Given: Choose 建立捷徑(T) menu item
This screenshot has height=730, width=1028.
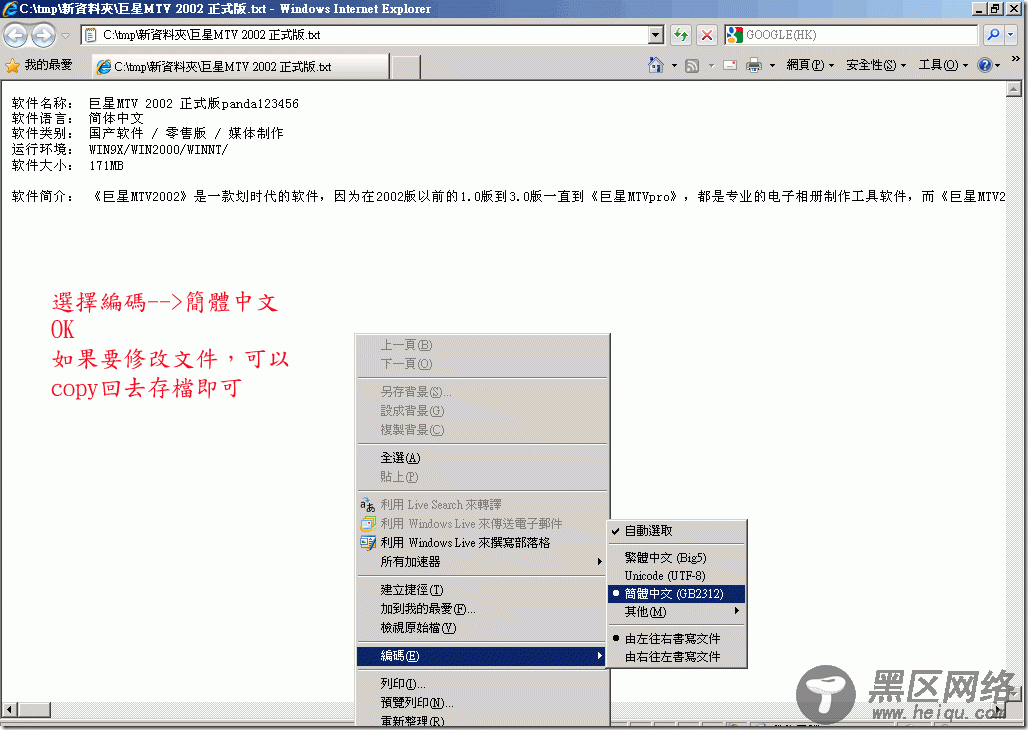Looking at the screenshot, I should pyautogui.click(x=481, y=590).
